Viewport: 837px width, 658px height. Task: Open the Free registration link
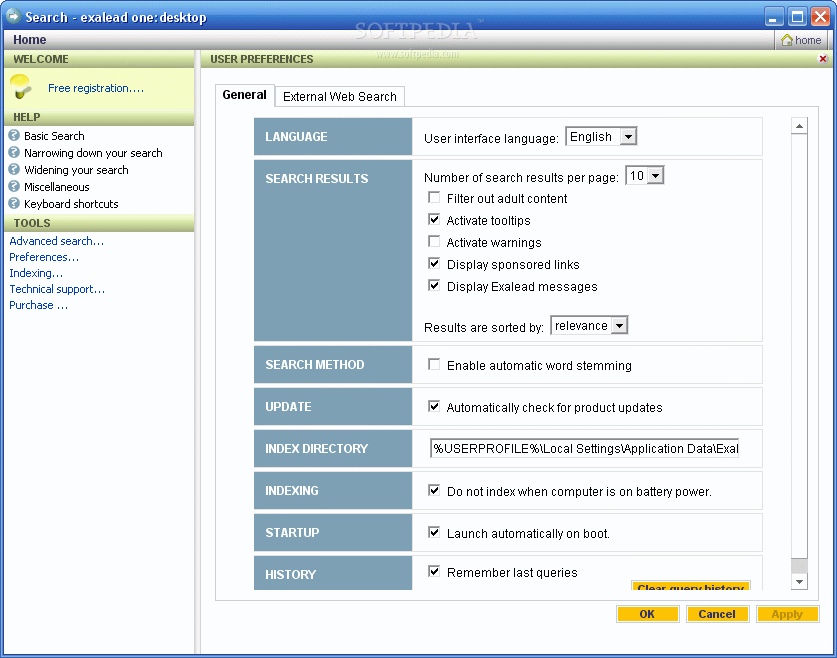96,88
